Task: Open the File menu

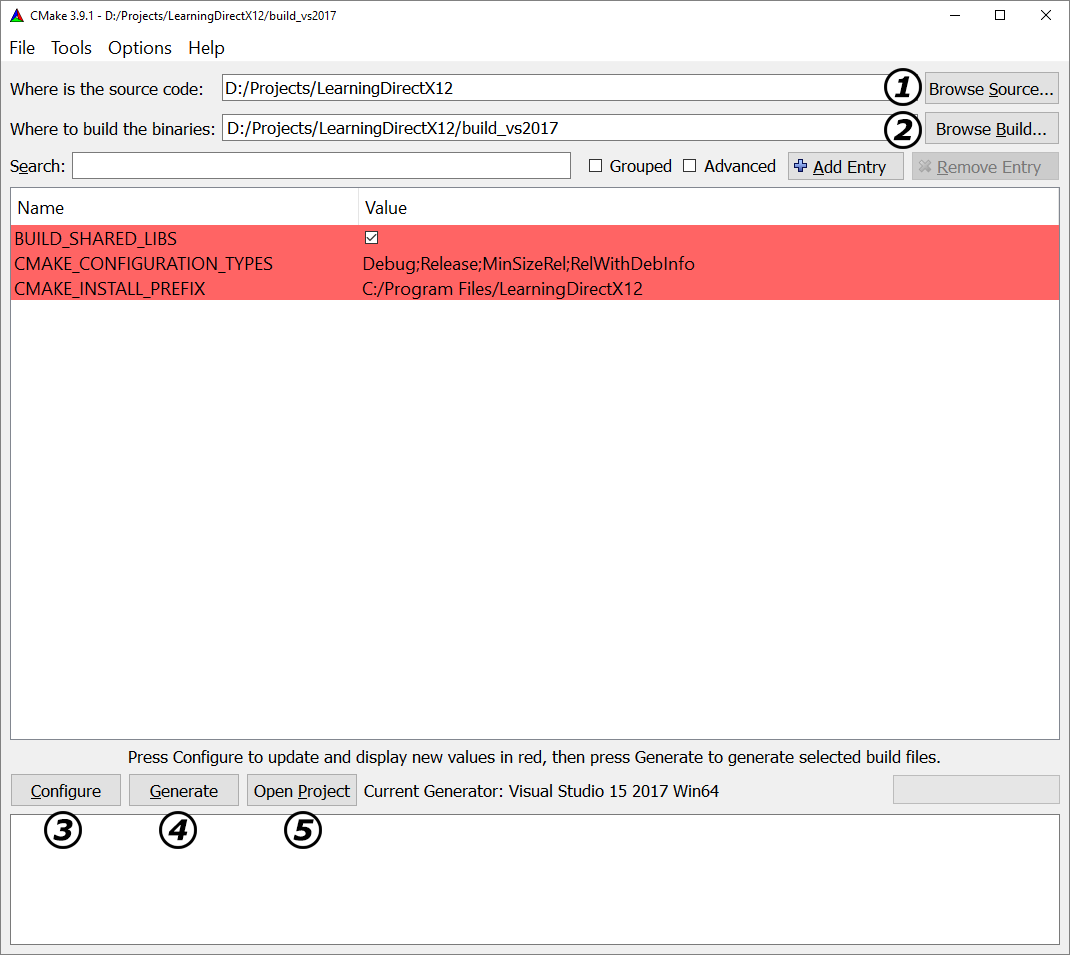Action: click(x=22, y=48)
